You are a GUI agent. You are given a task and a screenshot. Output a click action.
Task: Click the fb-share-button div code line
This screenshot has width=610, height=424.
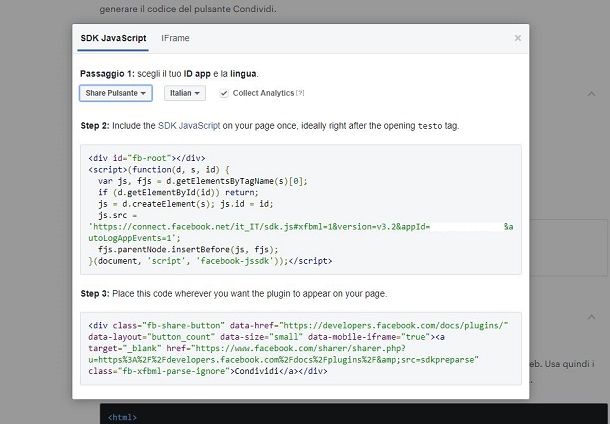[x=298, y=326]
